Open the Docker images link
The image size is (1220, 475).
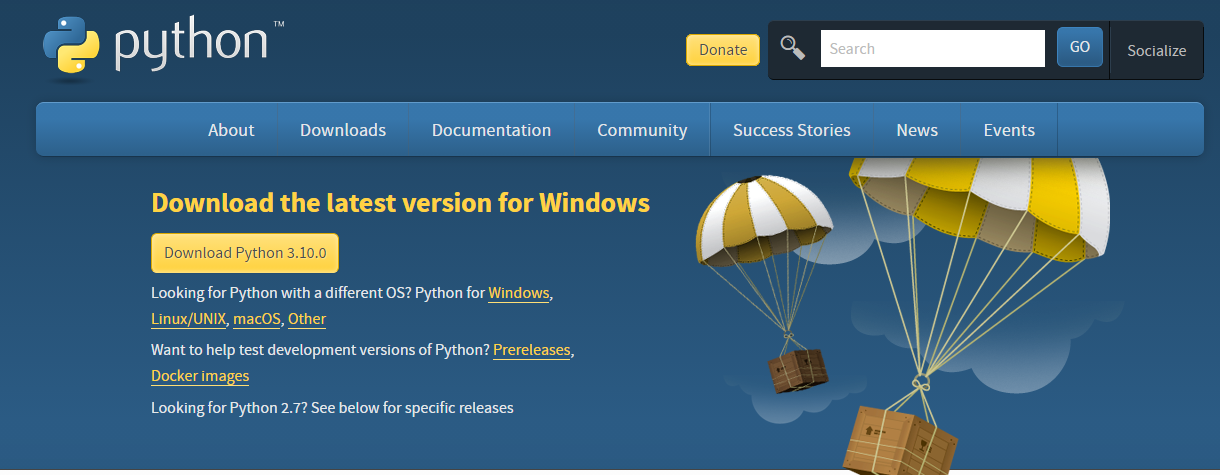coord(200,376)
